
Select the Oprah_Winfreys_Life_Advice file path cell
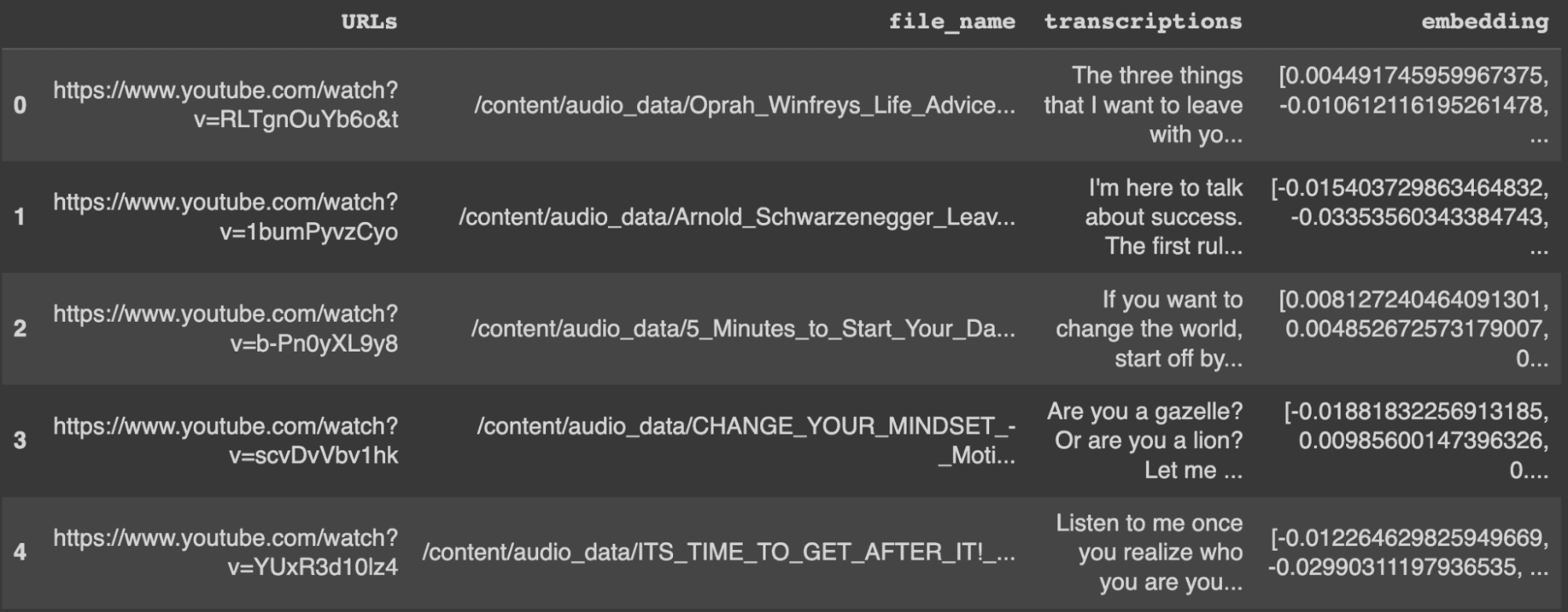pyautogui.click(x=744, y=105)
